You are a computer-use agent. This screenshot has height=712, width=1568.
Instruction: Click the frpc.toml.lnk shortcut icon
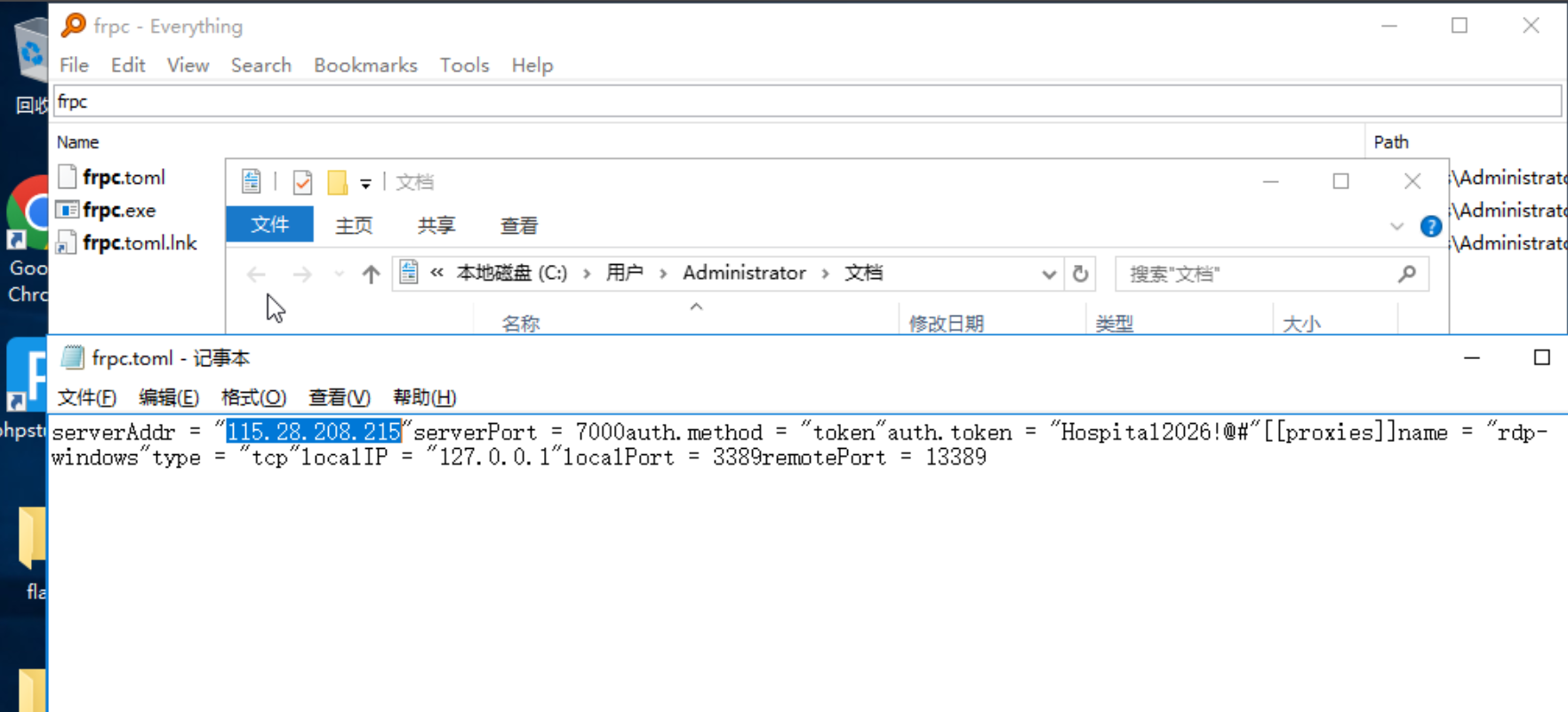click(66, 243)
